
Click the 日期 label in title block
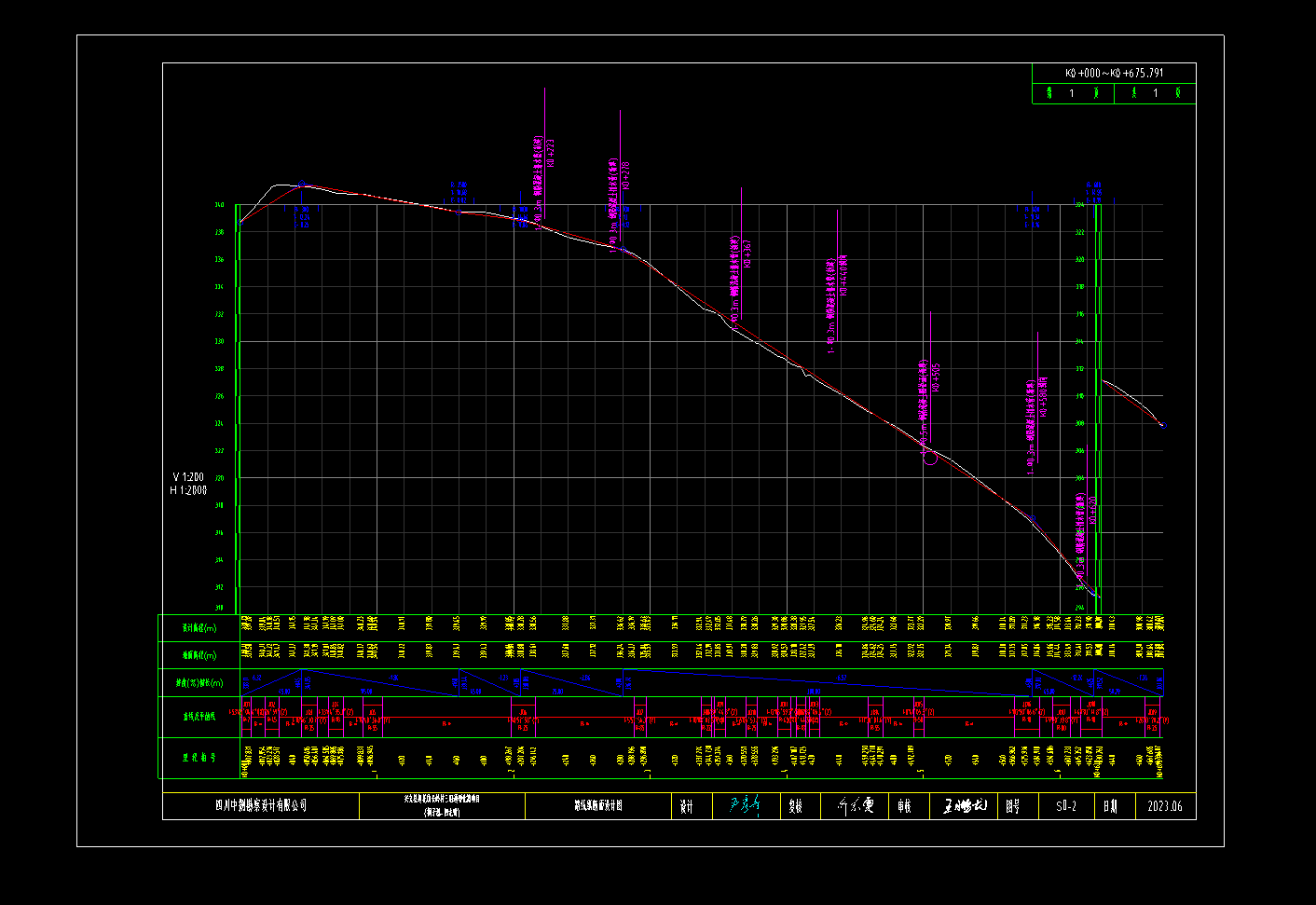pyautogui.click(x=1109, y=806)
